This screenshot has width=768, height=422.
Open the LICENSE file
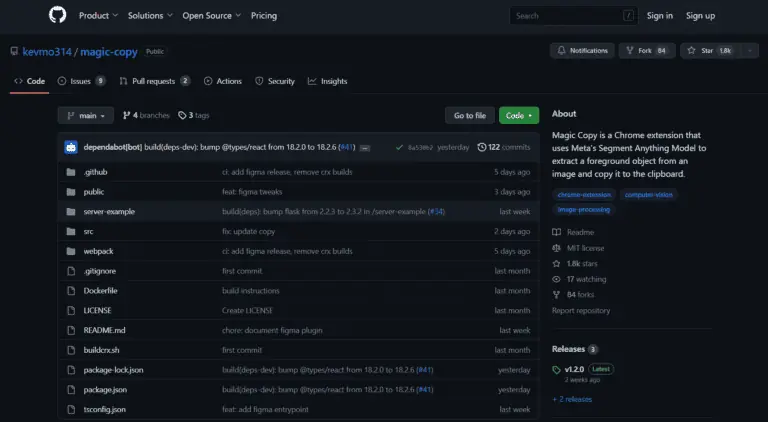tap(97, 310)
